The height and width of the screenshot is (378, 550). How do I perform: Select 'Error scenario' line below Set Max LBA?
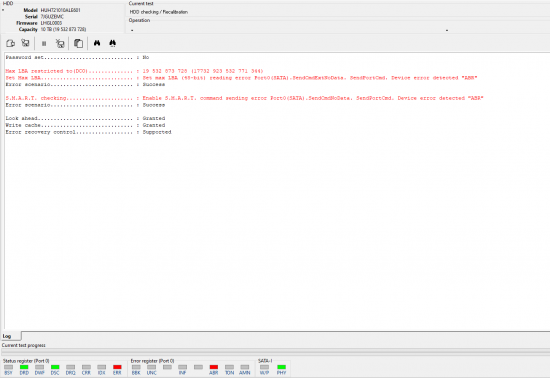[x=85, y=85]
